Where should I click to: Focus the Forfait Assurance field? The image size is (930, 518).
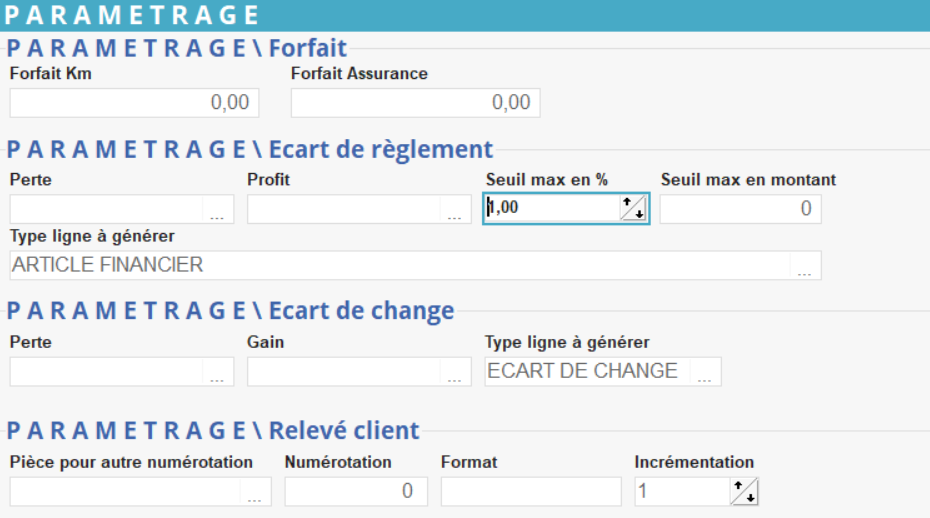[415, 103]
